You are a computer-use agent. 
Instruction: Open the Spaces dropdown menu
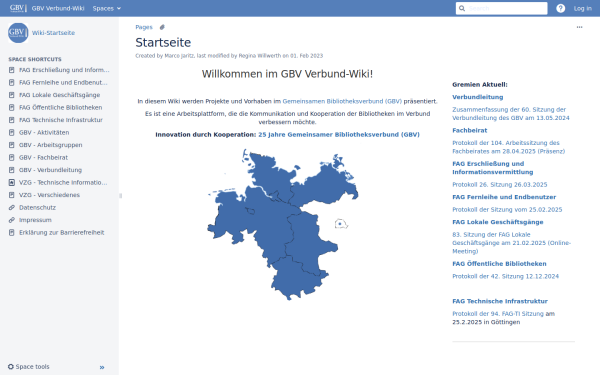106,8
